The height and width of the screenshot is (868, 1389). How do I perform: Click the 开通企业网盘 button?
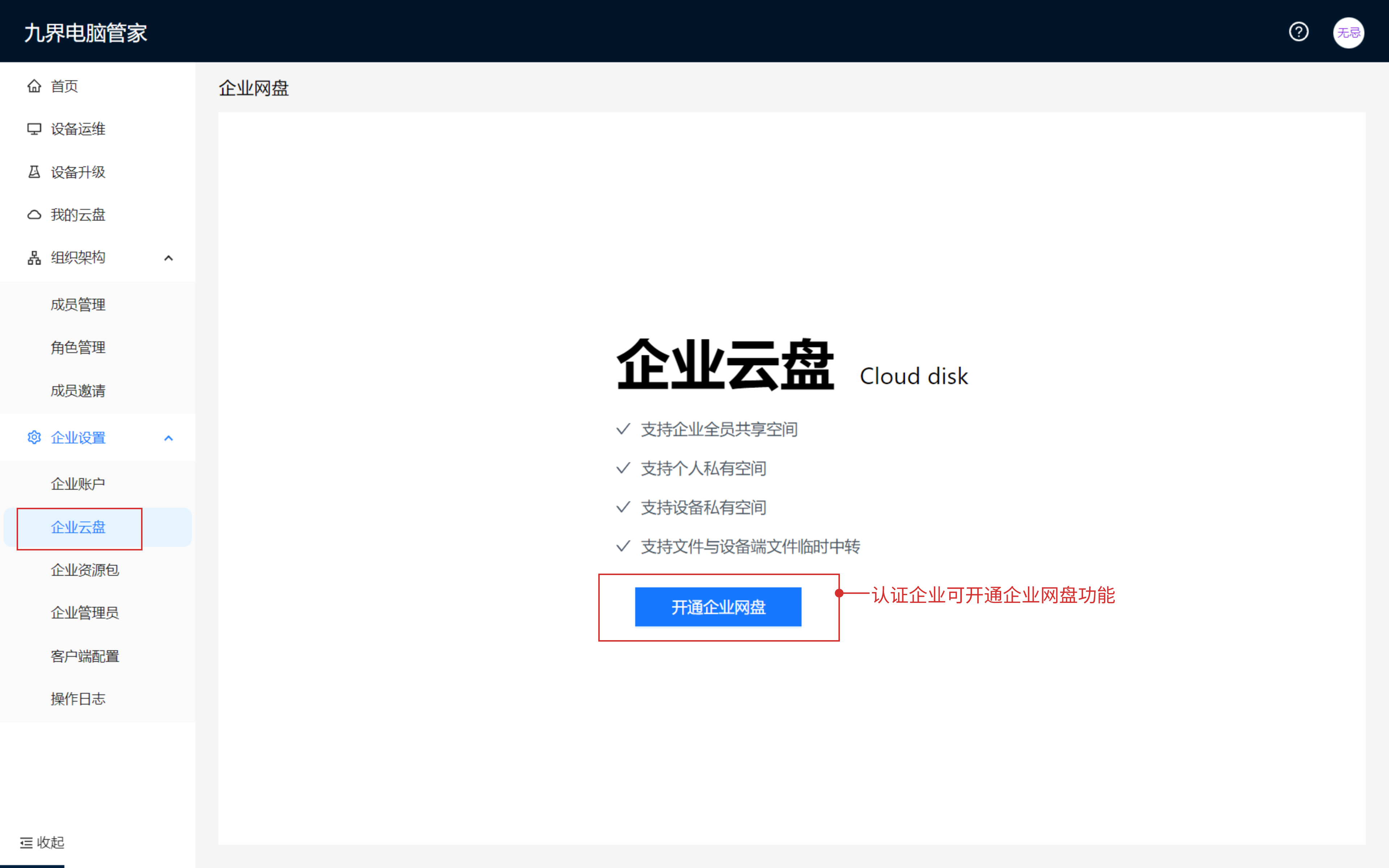[718, 607]
